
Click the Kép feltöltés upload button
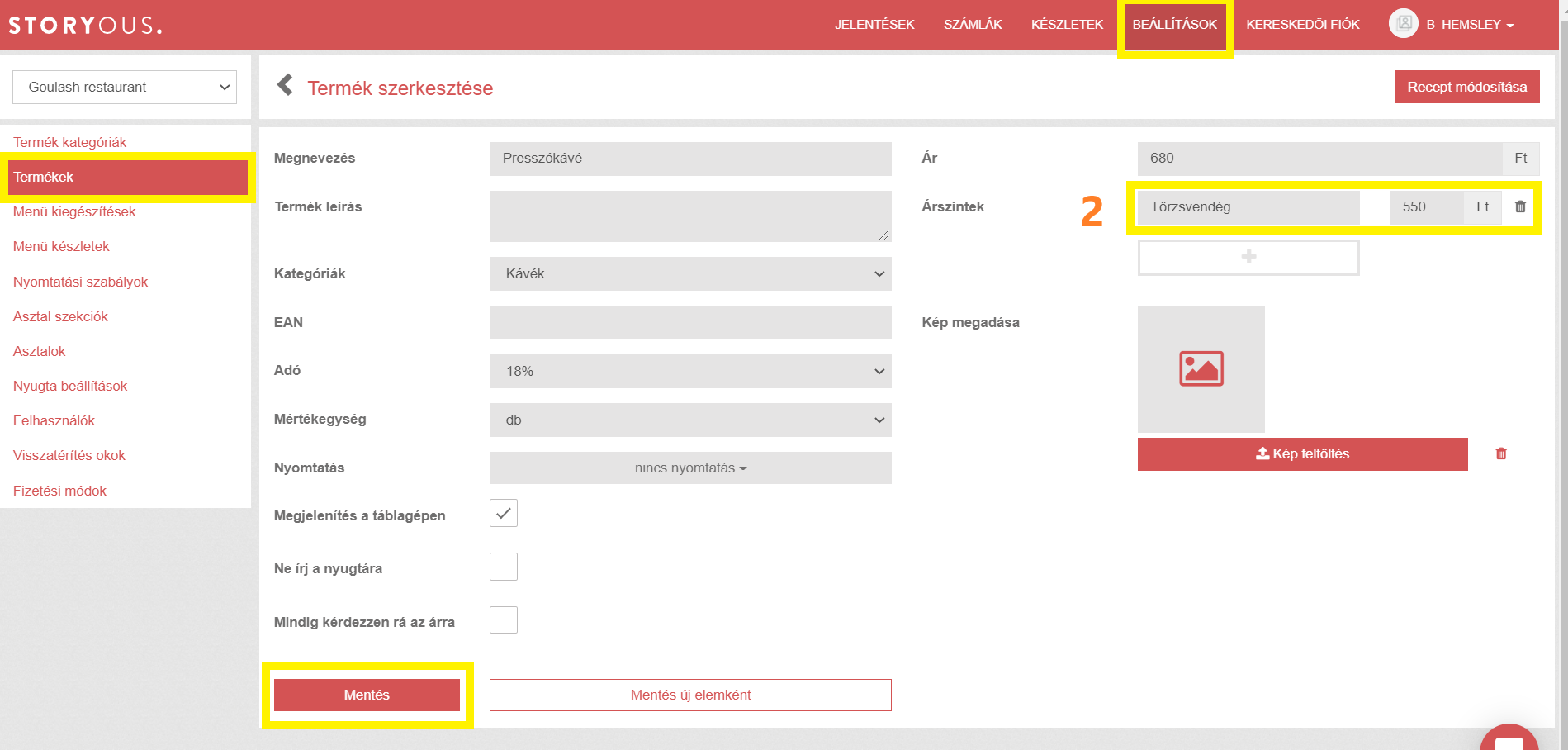click(1302, 453)
